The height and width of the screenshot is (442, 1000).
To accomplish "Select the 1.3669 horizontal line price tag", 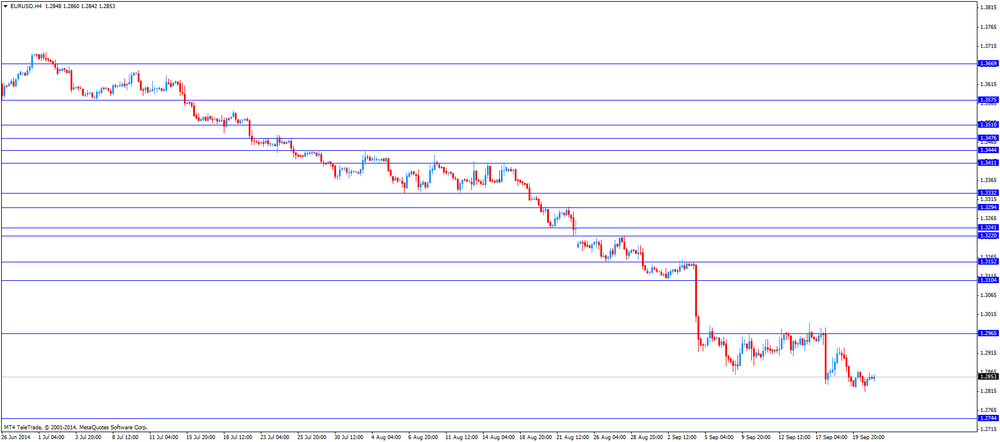I will click(988, 64).
